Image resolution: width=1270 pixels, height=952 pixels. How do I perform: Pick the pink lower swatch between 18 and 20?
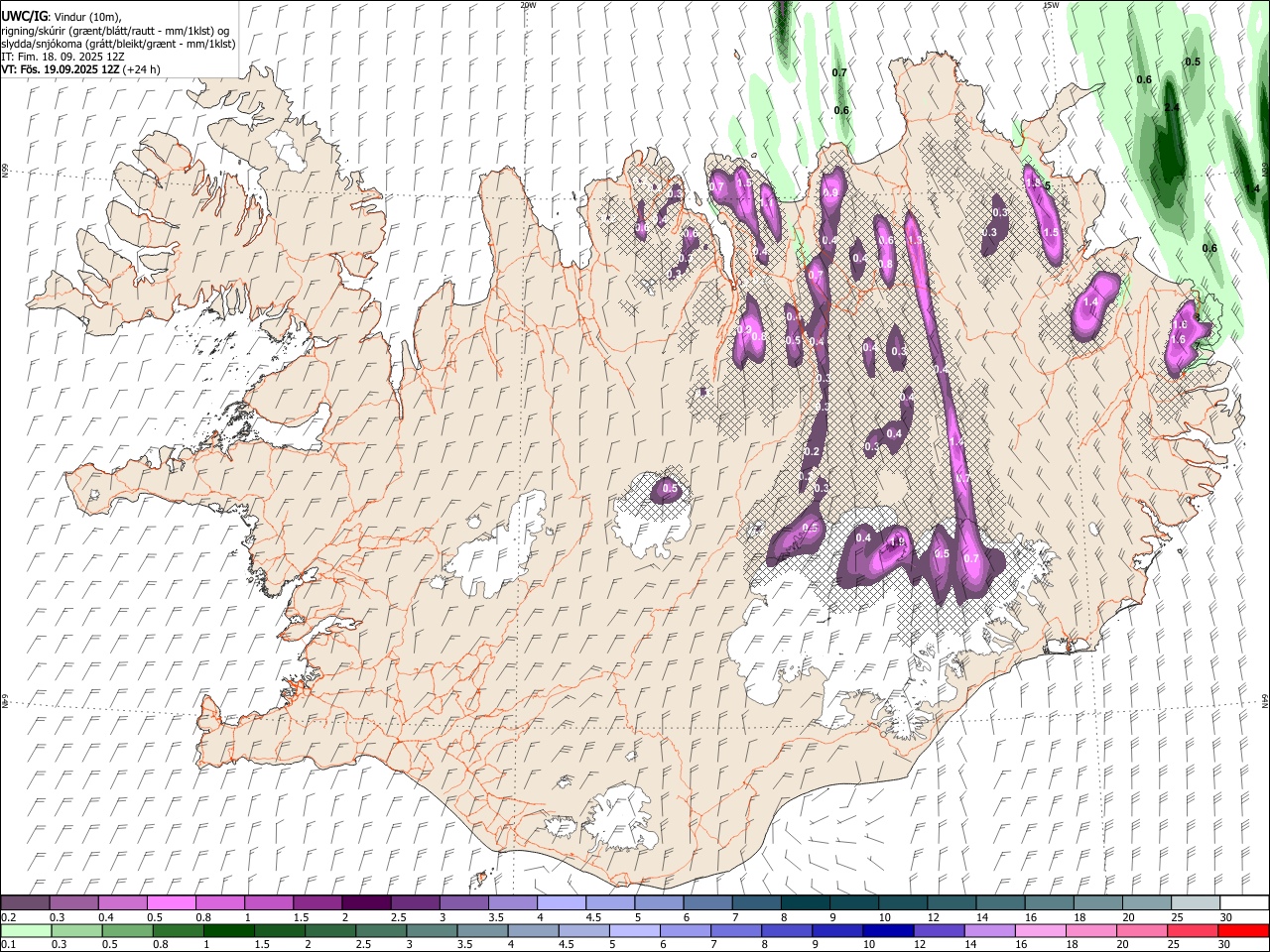click(1091, 930)
